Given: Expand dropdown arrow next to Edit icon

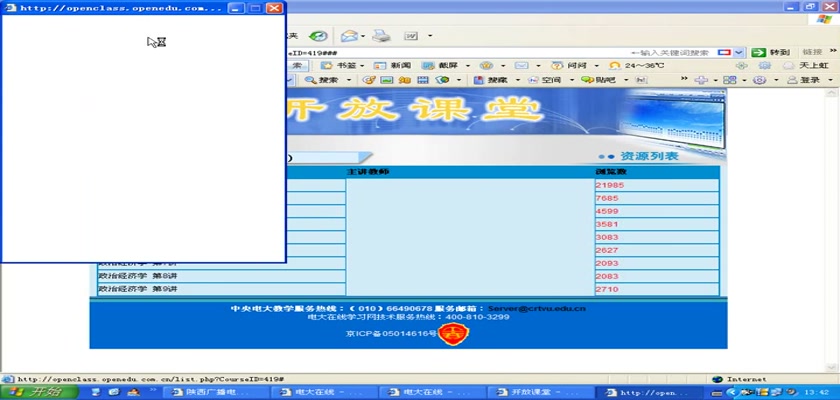Looking at the screenshot, I should [x=430, y=36].
